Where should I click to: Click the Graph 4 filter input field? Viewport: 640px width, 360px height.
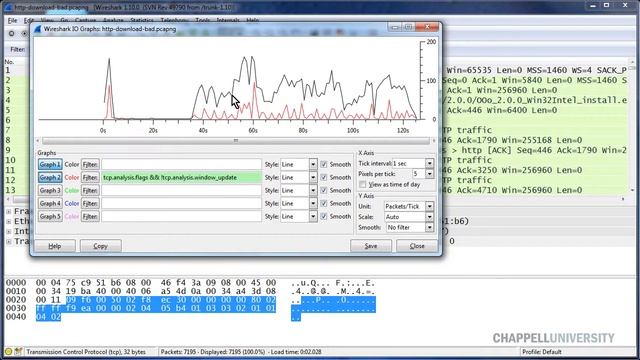pos(181,203)
